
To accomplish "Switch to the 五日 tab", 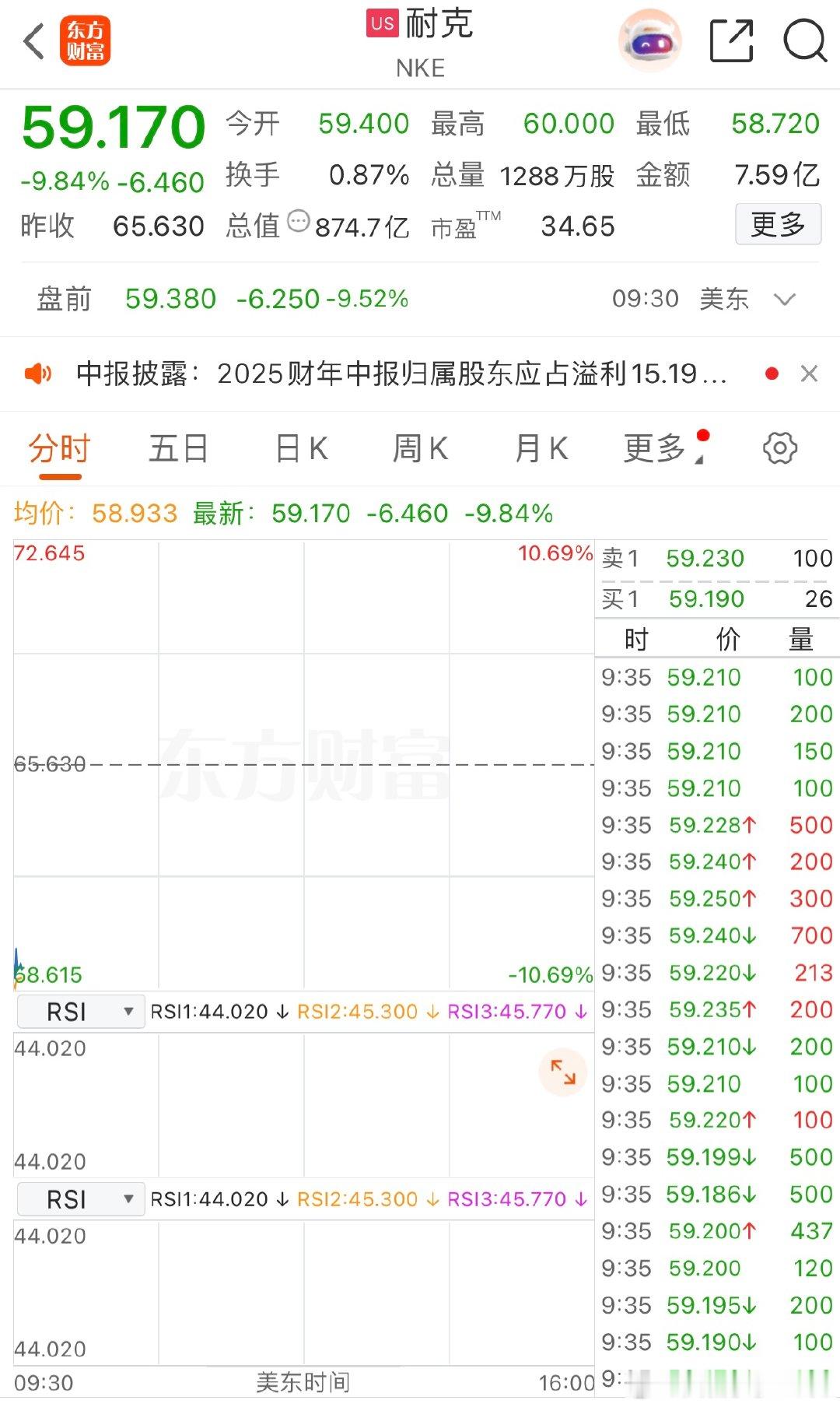I will (x=178, y=449).
